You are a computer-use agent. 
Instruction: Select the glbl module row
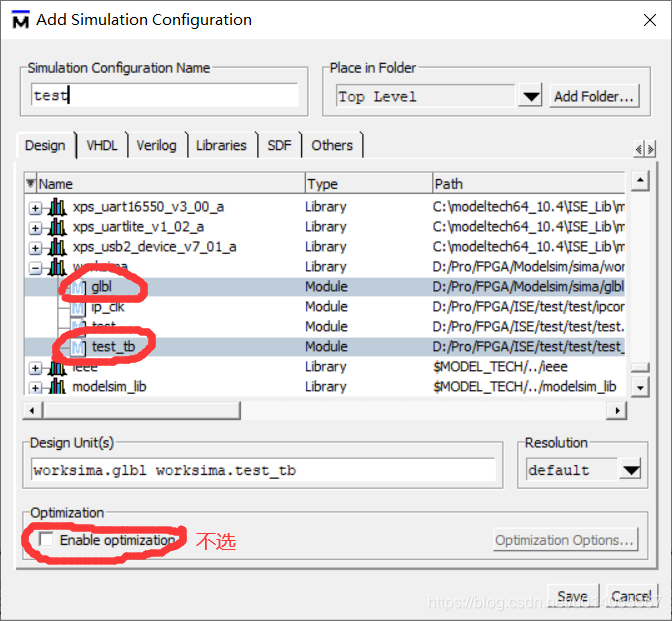tap(325, 287)
